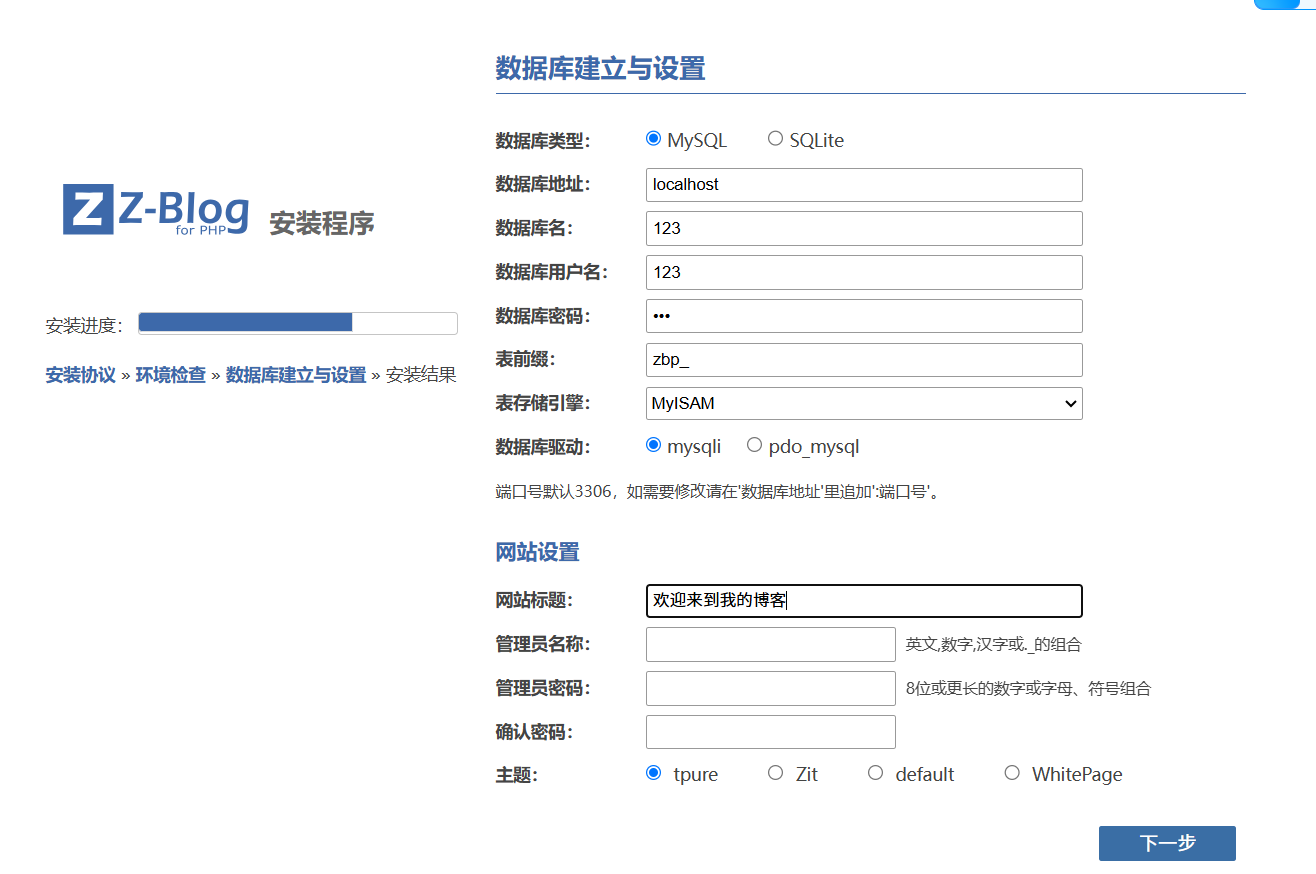Click the 安装结果 step text
Screen dimensions: 1316x874
[x=421, y=375]
